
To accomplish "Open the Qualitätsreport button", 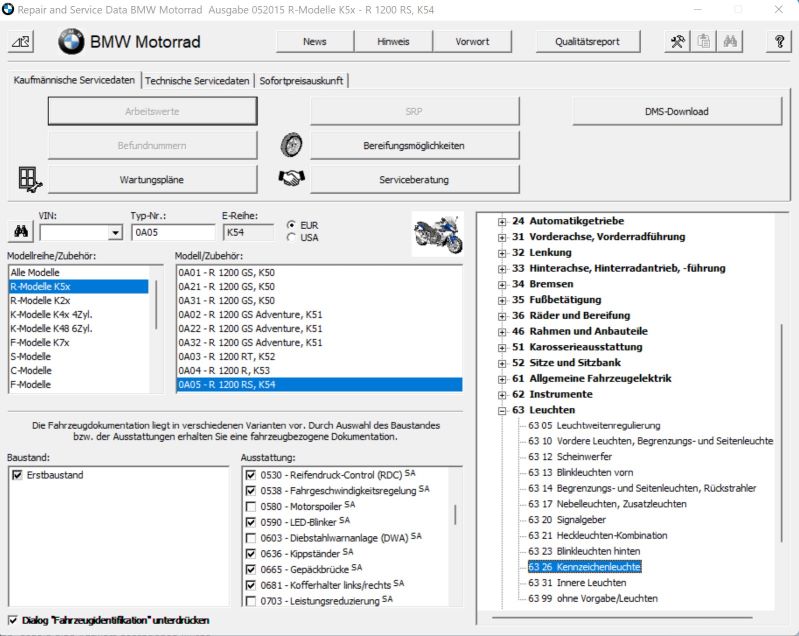I will tap(588, 42).
